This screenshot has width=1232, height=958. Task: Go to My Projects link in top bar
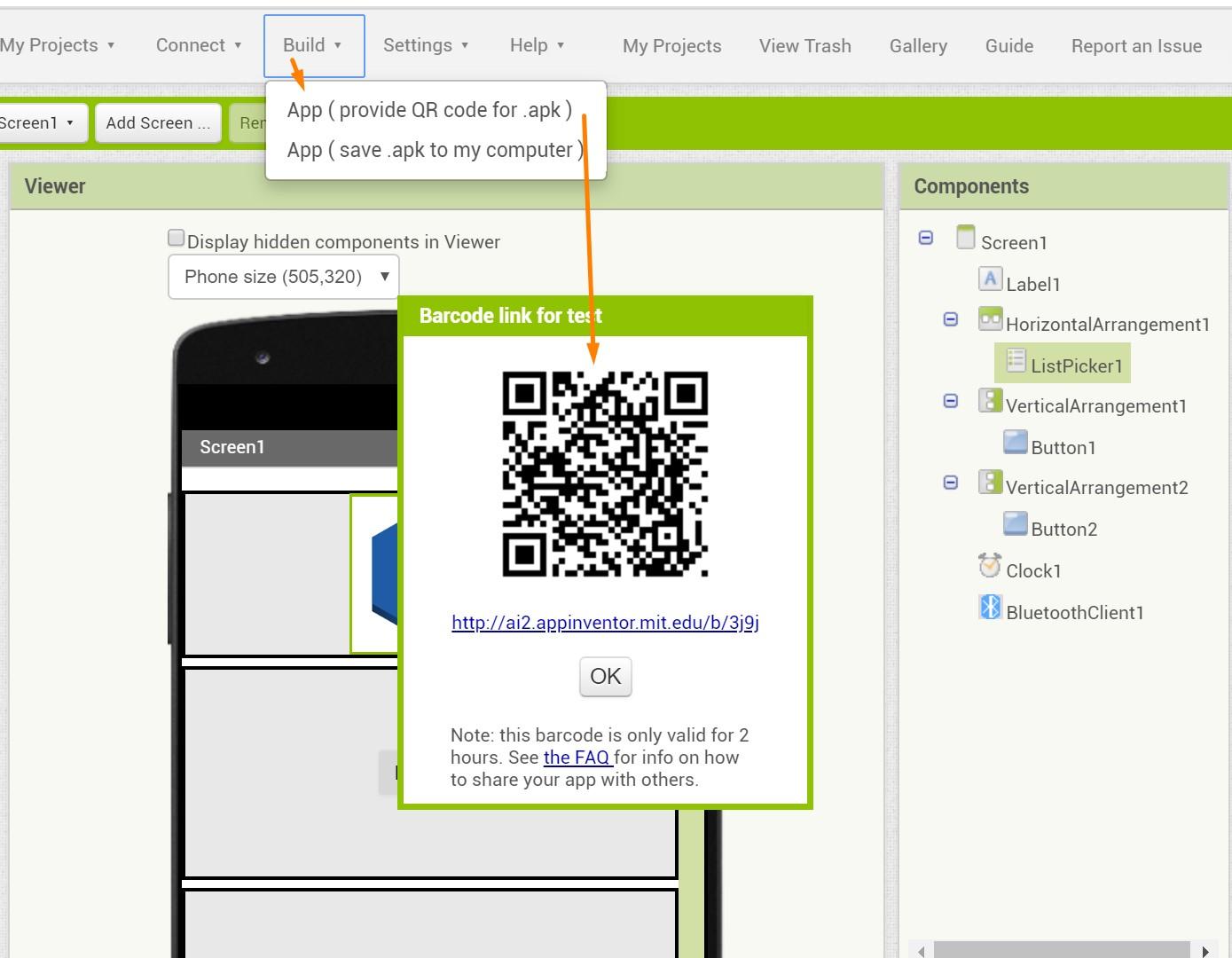point(671,46)
